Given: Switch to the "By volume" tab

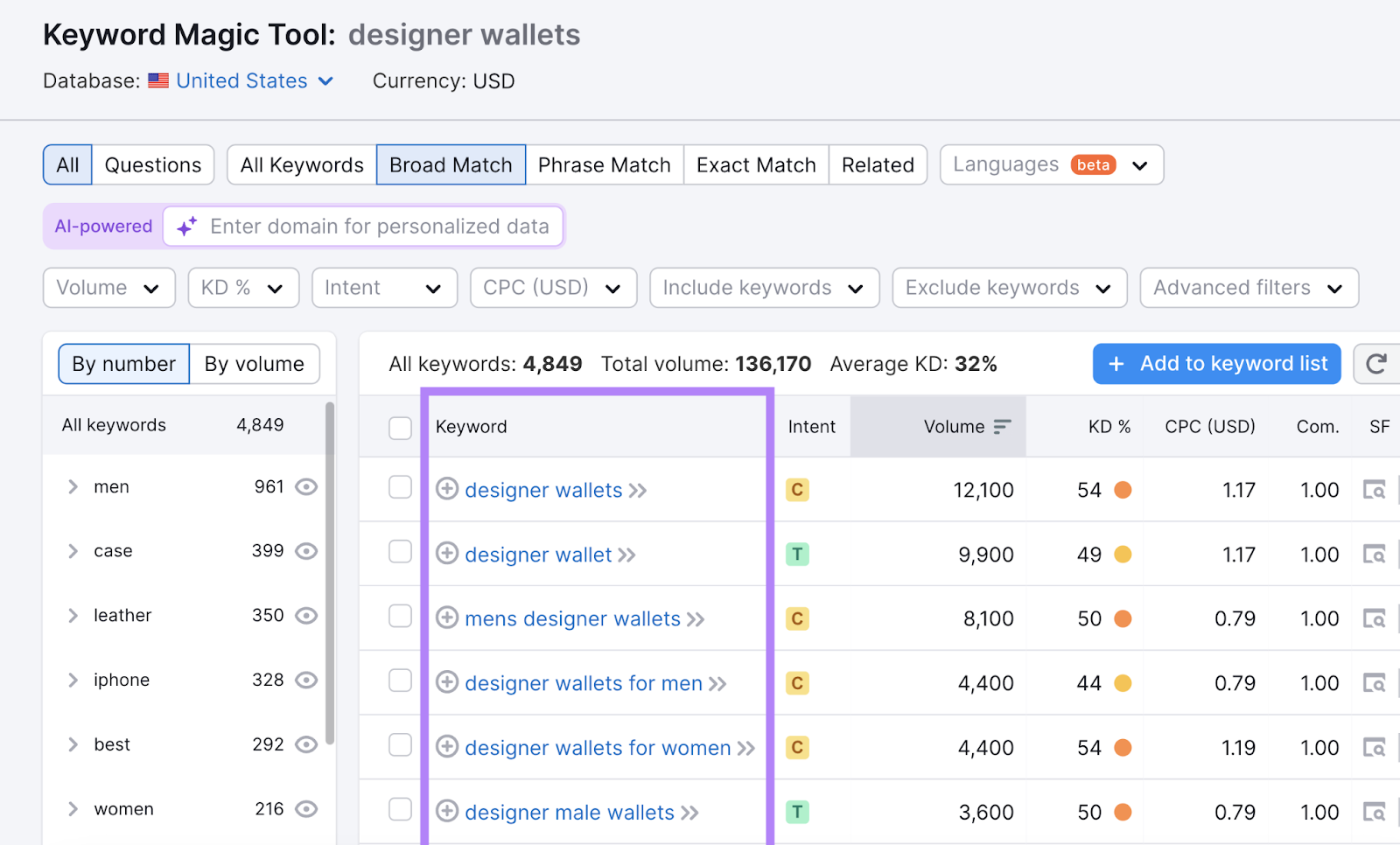Looking at the screenshot, I should [x=254, y=364].
